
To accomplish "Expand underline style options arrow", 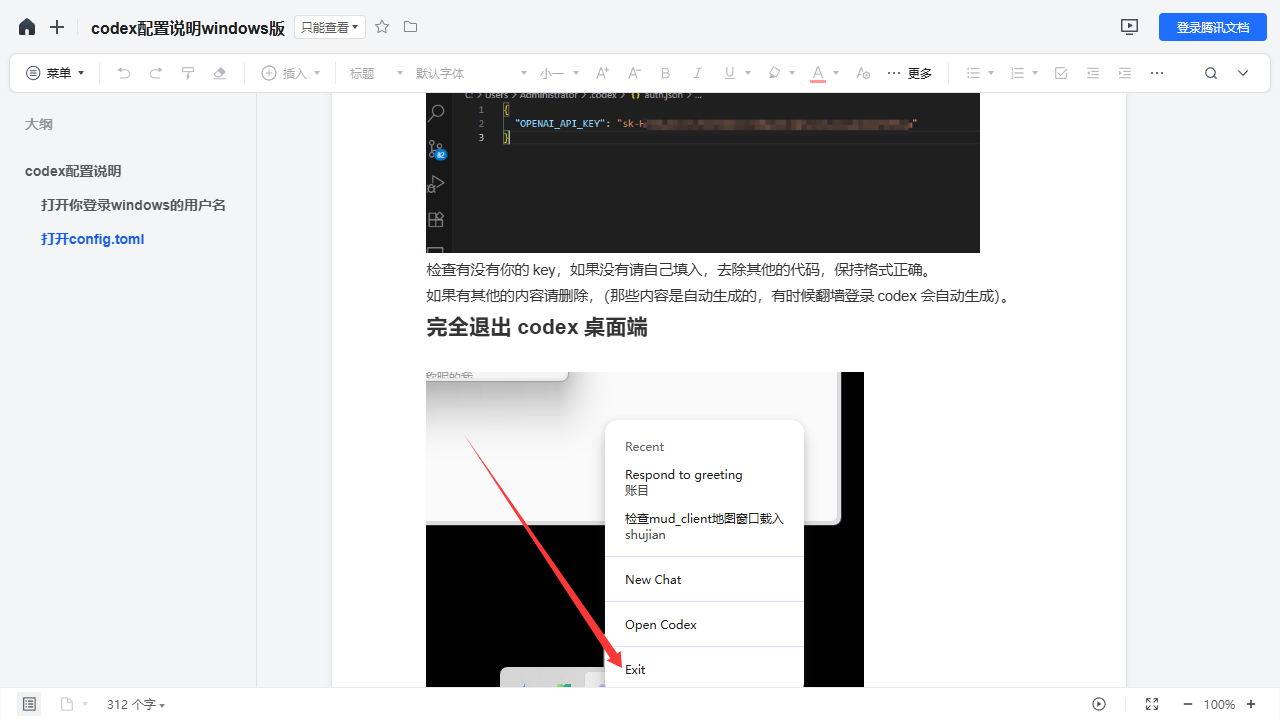I will [x=748, y=73].
